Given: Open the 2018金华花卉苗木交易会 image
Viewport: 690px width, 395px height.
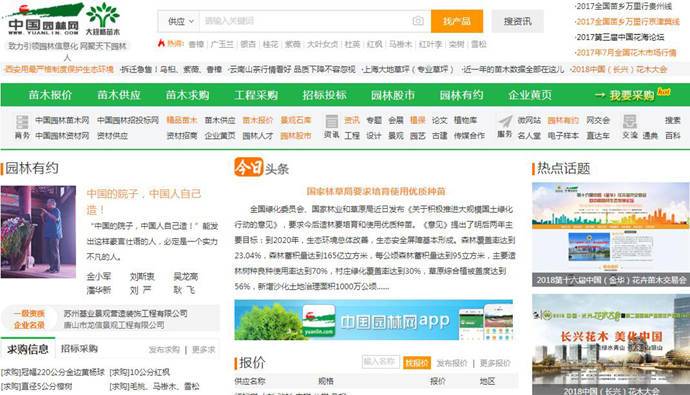Looking at the screenshot, I should pos(611,235).
